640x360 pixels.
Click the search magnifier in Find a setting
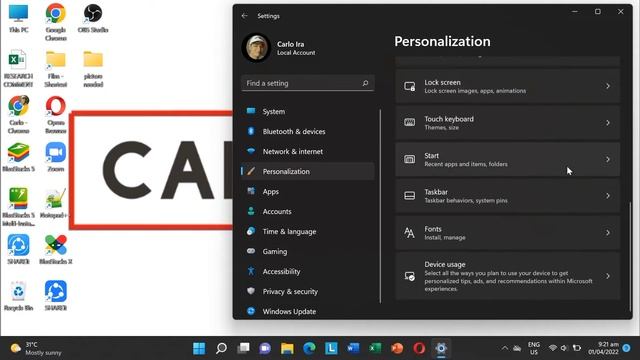(365, 83)
